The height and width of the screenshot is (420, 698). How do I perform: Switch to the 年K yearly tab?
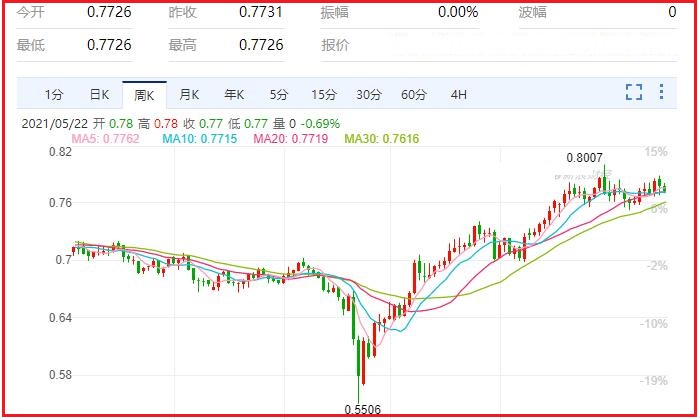click(234, 95)
